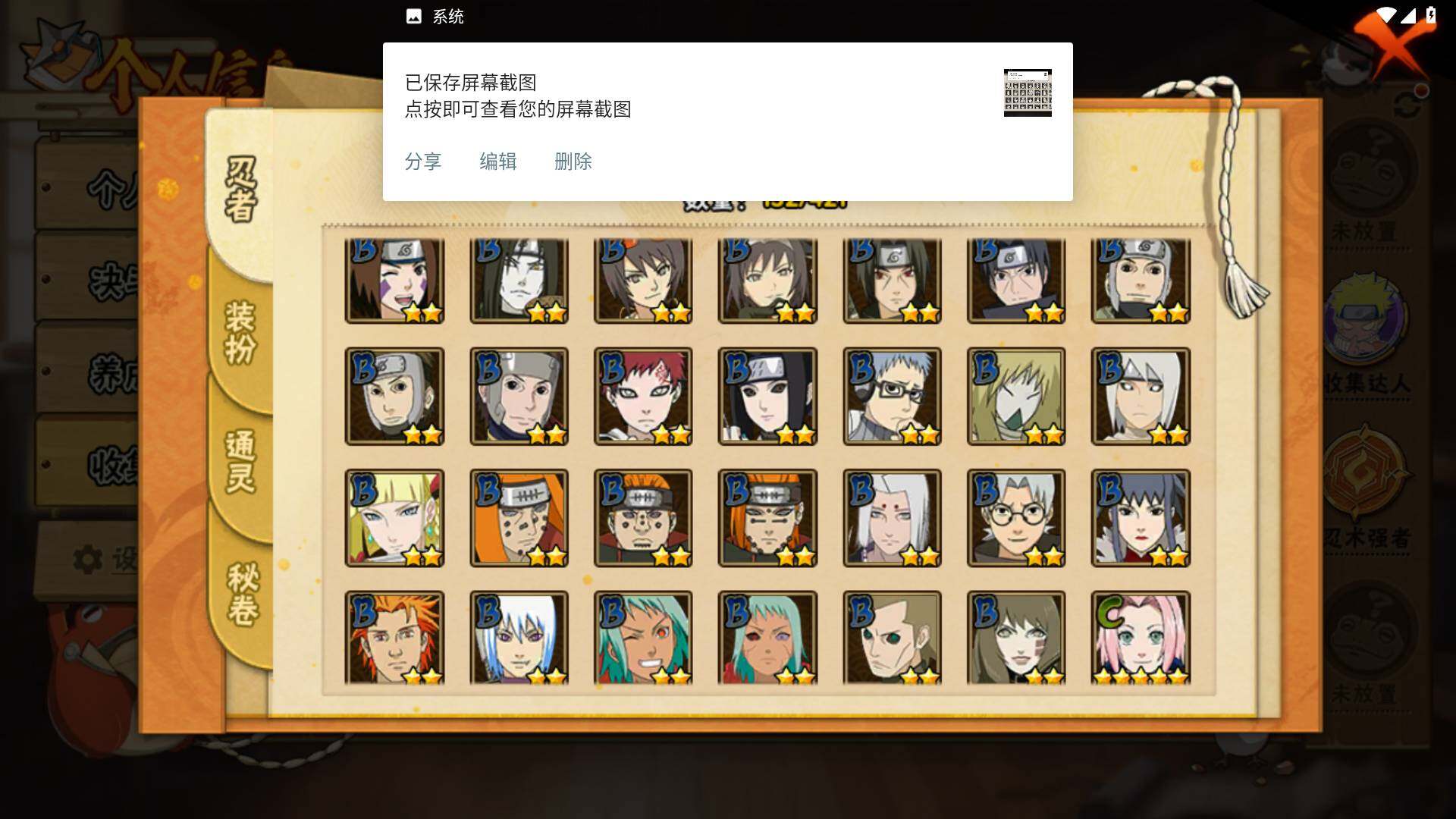Select the blue-haired woman ninja portrait
The height and width of the screenshot is (819, 1456).
[x=1141, y=518]
